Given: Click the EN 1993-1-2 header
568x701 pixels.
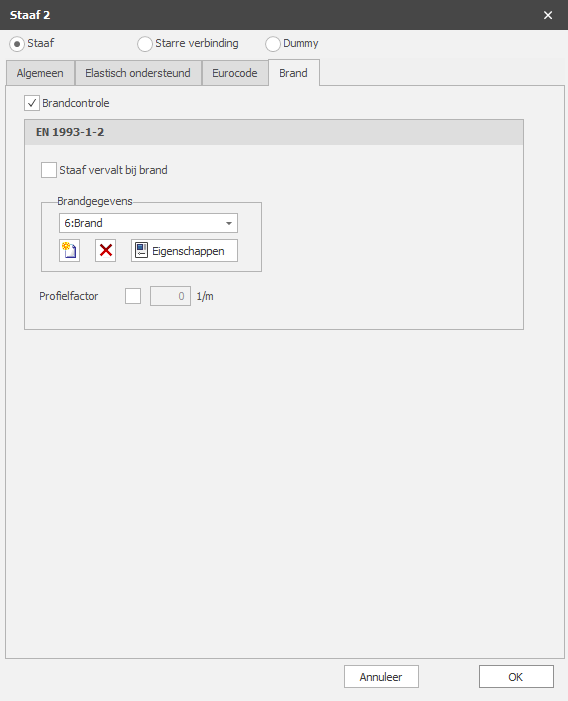Looking at the screenshot, I should click(274, 132).
